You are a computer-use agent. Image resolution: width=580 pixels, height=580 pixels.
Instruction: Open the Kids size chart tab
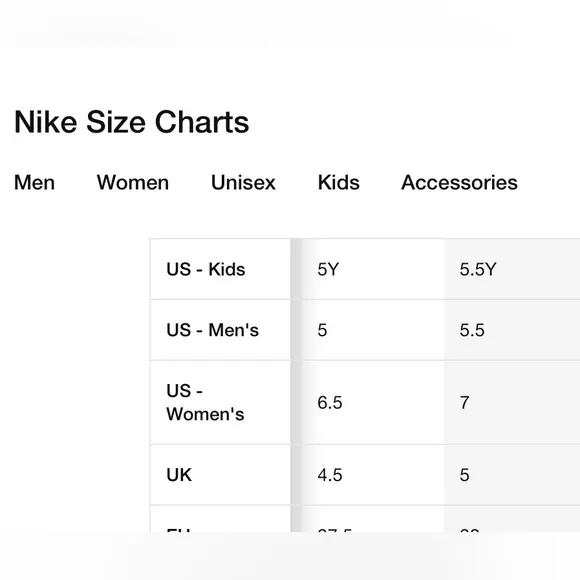[x=338, y=182]
